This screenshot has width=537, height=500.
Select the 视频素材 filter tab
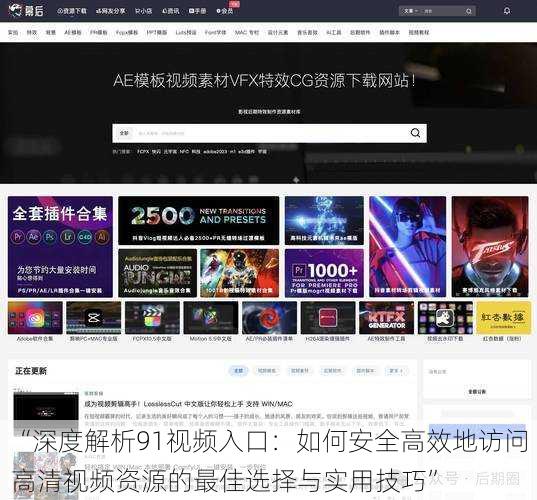[300, 371]
